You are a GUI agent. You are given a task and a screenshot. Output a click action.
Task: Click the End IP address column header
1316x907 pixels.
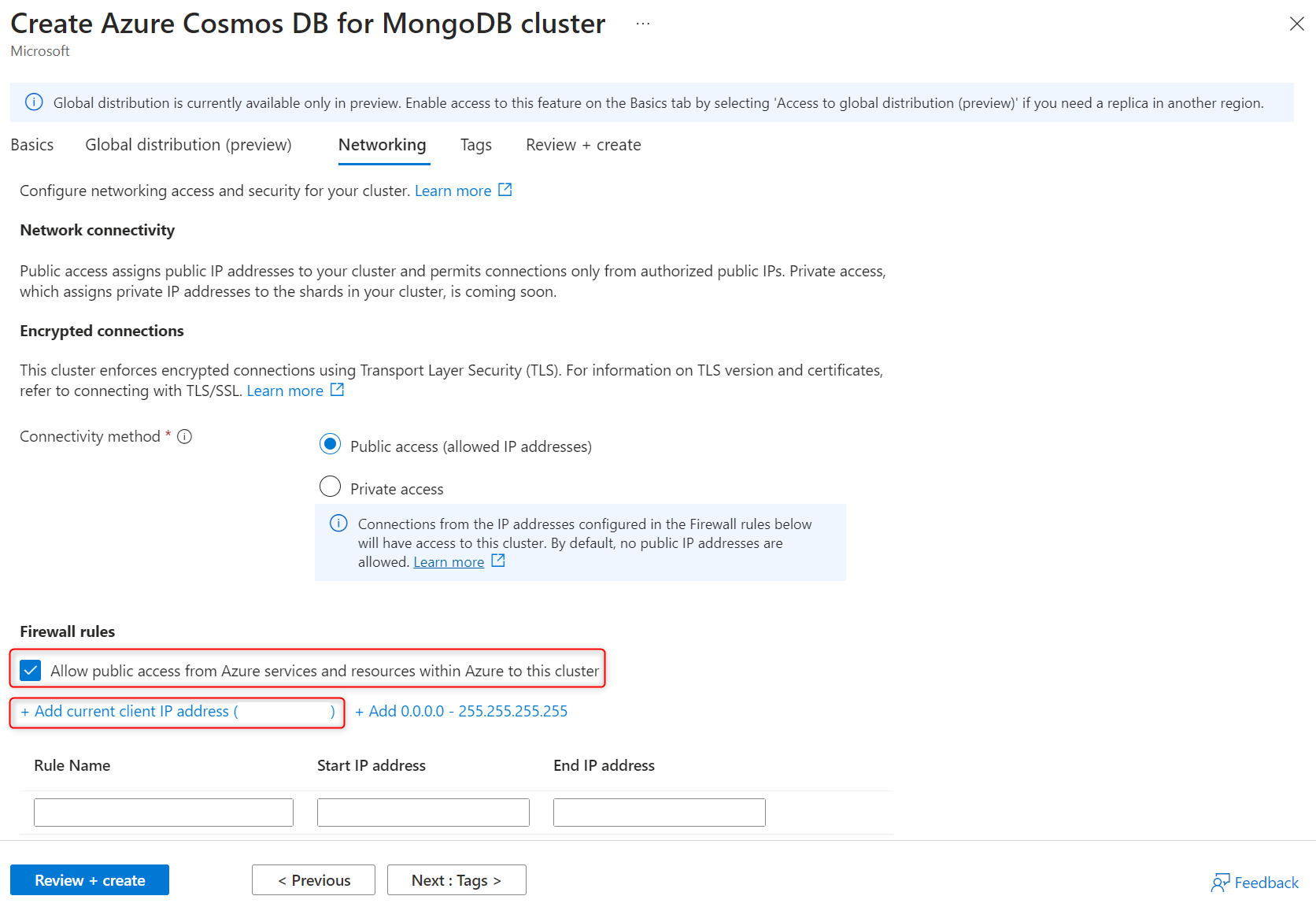tap(604, 765)
